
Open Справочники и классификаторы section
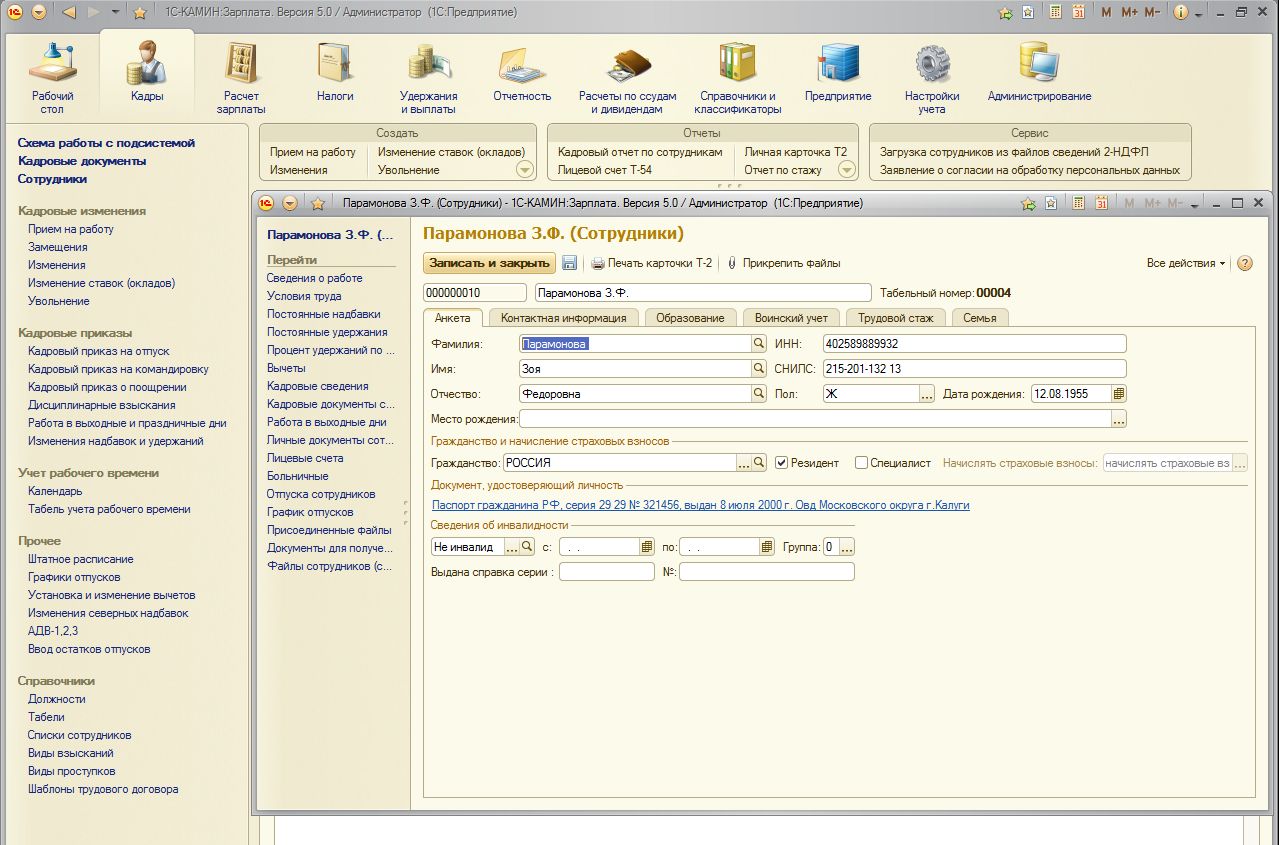738,80
